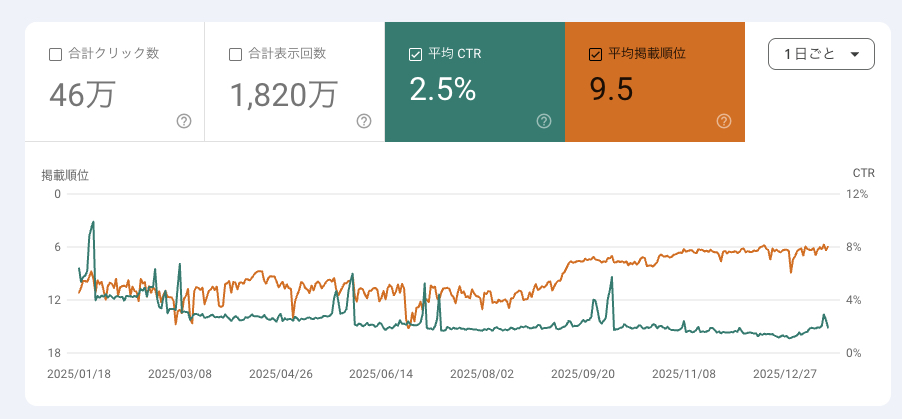Viewport: 902px width, 419px height.
Task: Click the 2025/03/08 date label
Action: tap(180, 374)
